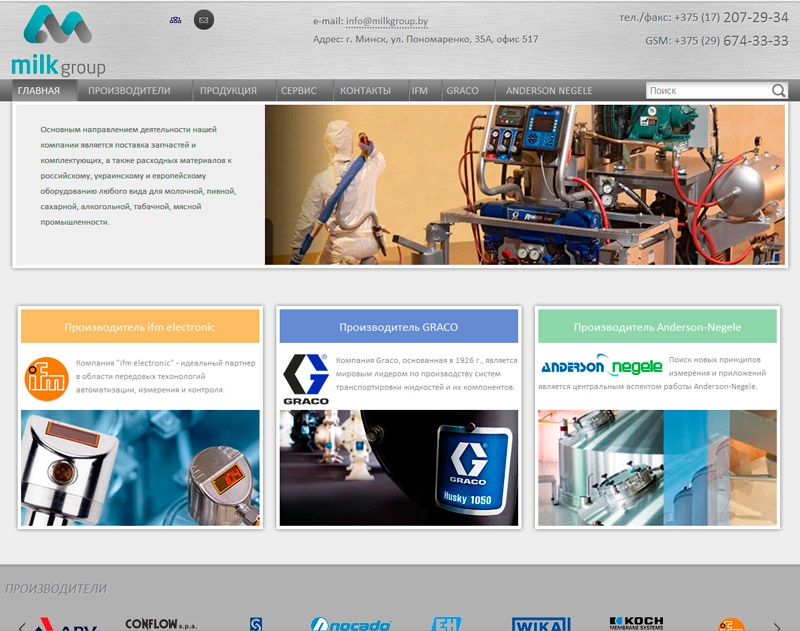Viewport: 800px width, 631px height.
Task: Click the Minsk address text line
Action: (x=426, y=39)
